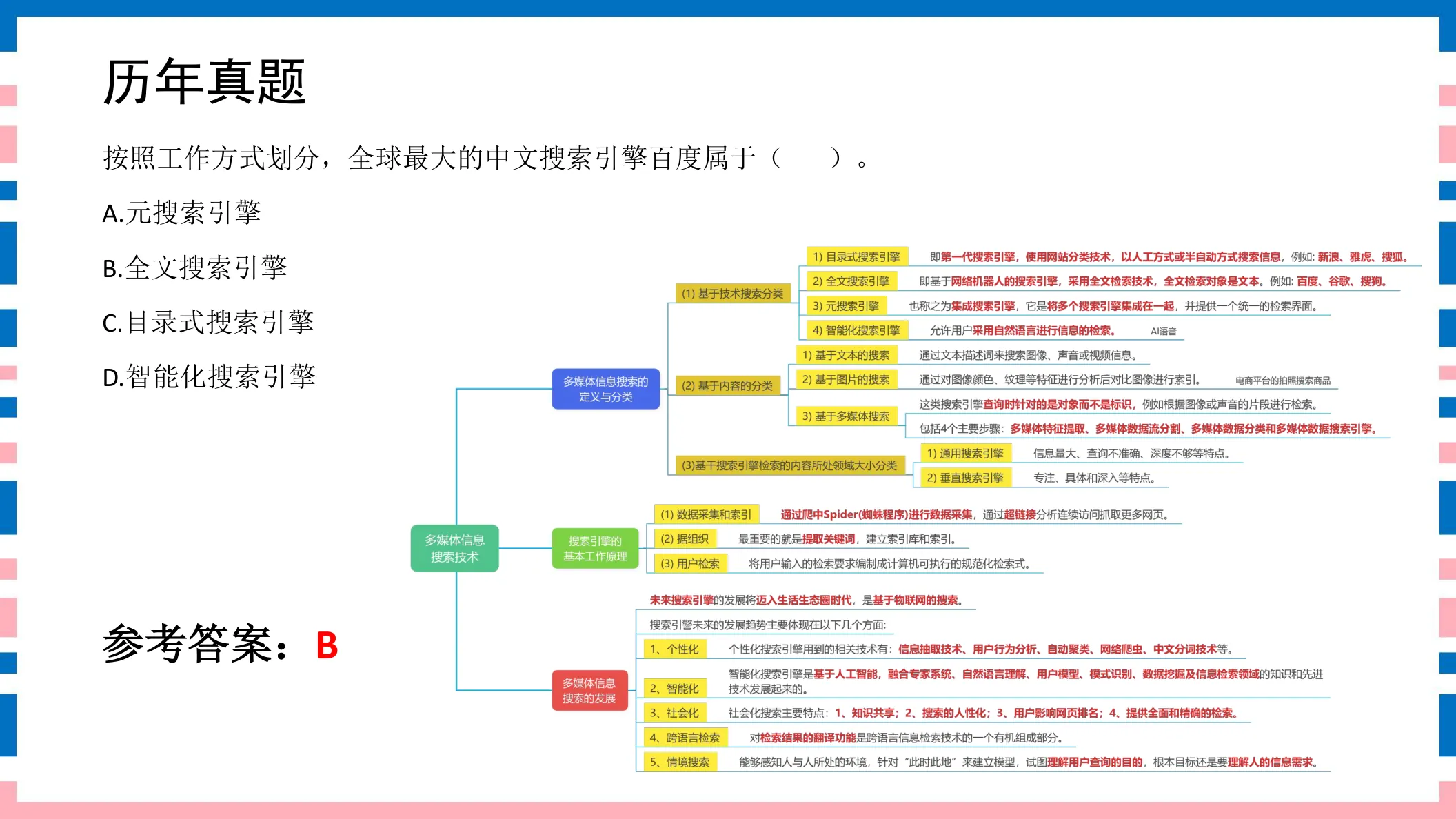The image size is (1456, 819).
Task: Click the 2) 全文搜索引擎 mind map node
Action: coord(851,281)
